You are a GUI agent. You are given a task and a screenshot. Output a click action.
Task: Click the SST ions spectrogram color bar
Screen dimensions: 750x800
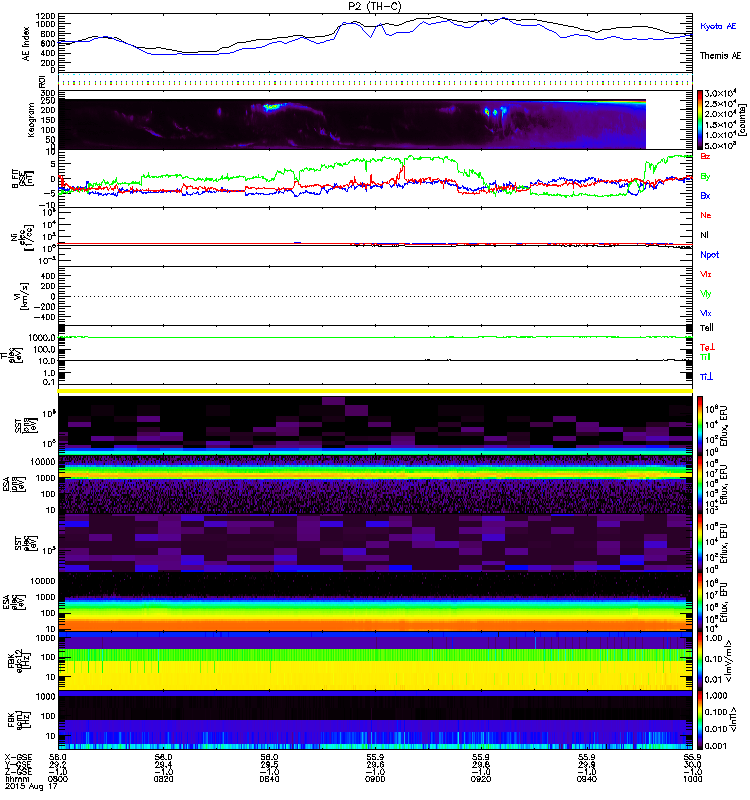click(x=700, y=426)
